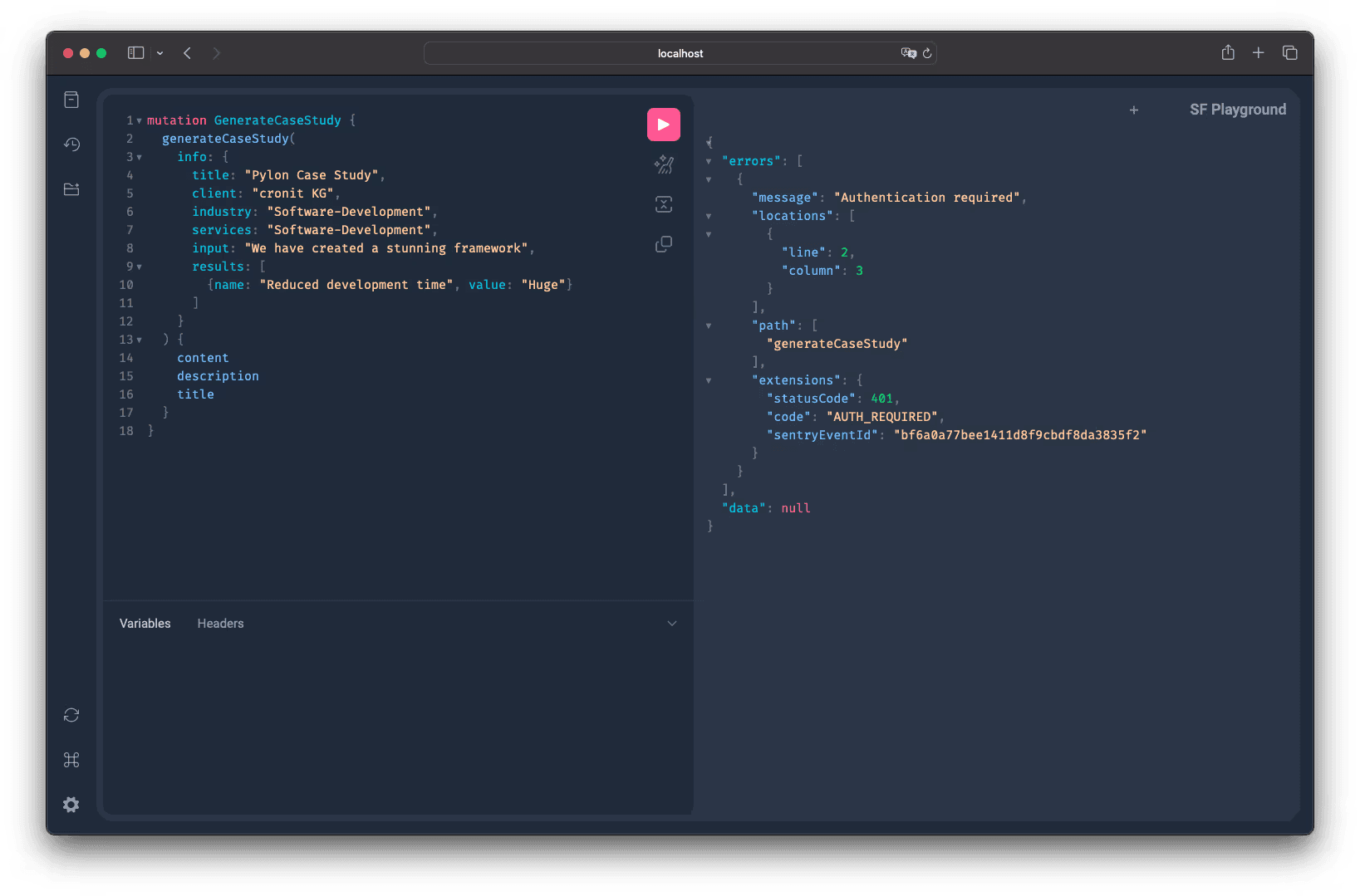The height and width of the screenshot is (896, 1360).
Task: View query history from the sidebar
Action: pos(71,144)
